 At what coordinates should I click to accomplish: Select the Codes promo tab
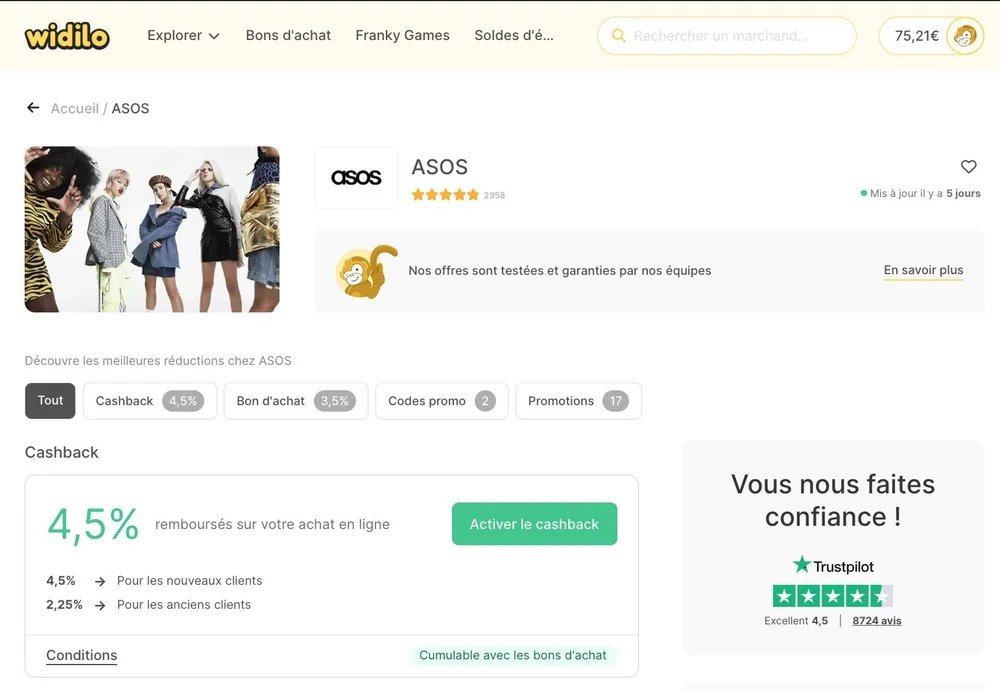(441, 401)
